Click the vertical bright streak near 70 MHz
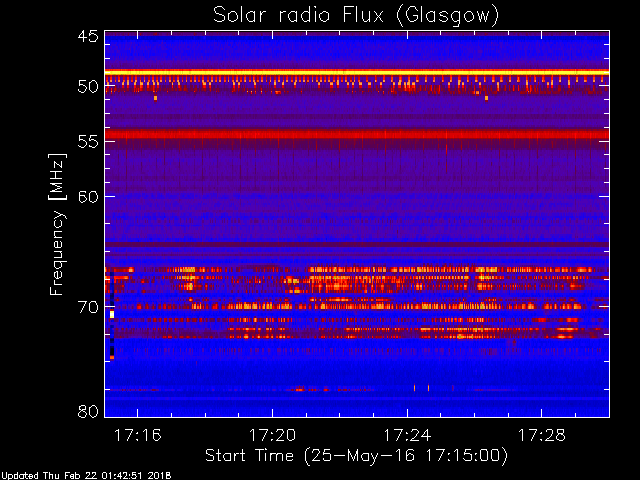 click(112, 316)
